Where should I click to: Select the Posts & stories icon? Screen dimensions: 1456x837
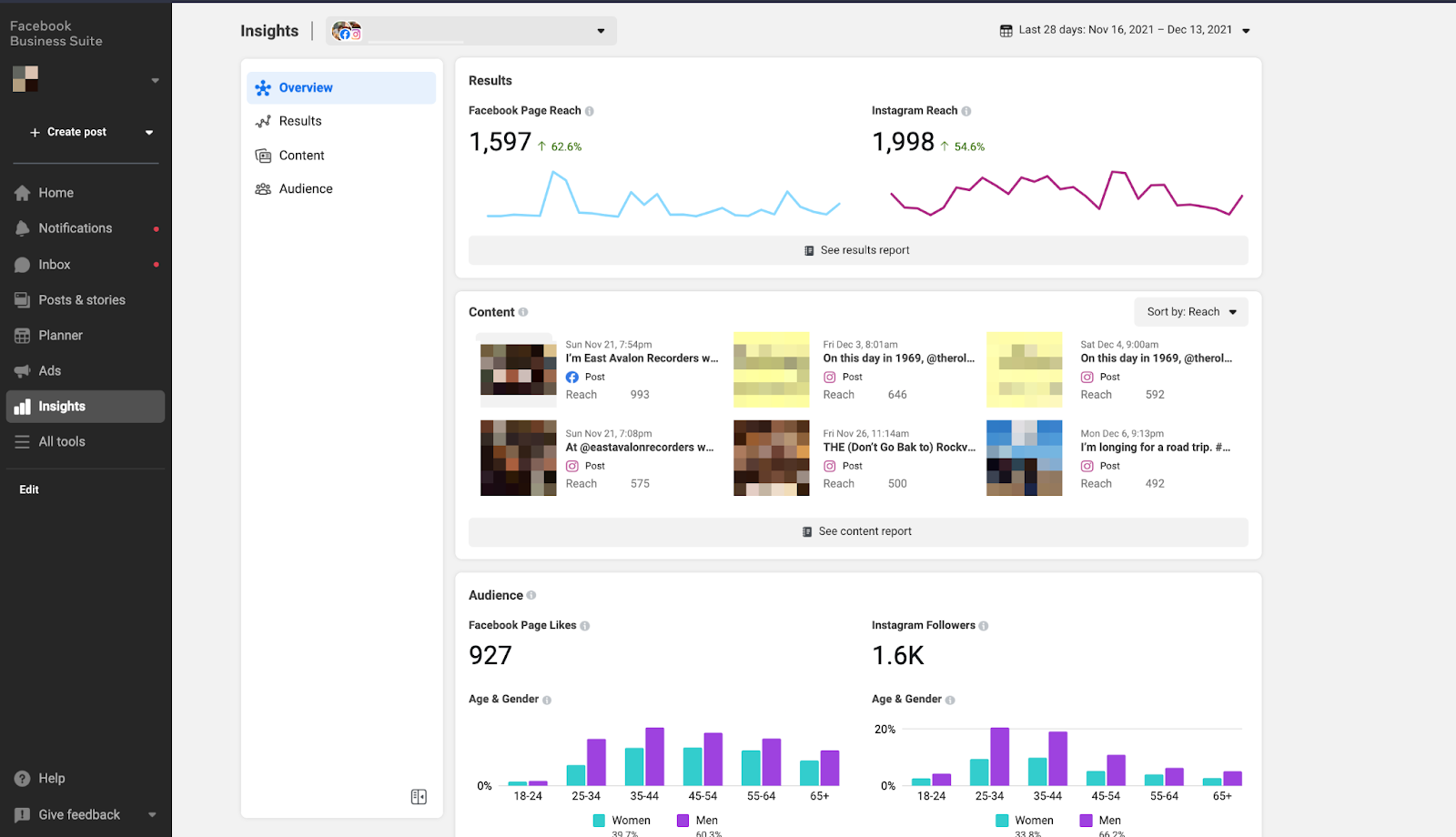(22, 299)
